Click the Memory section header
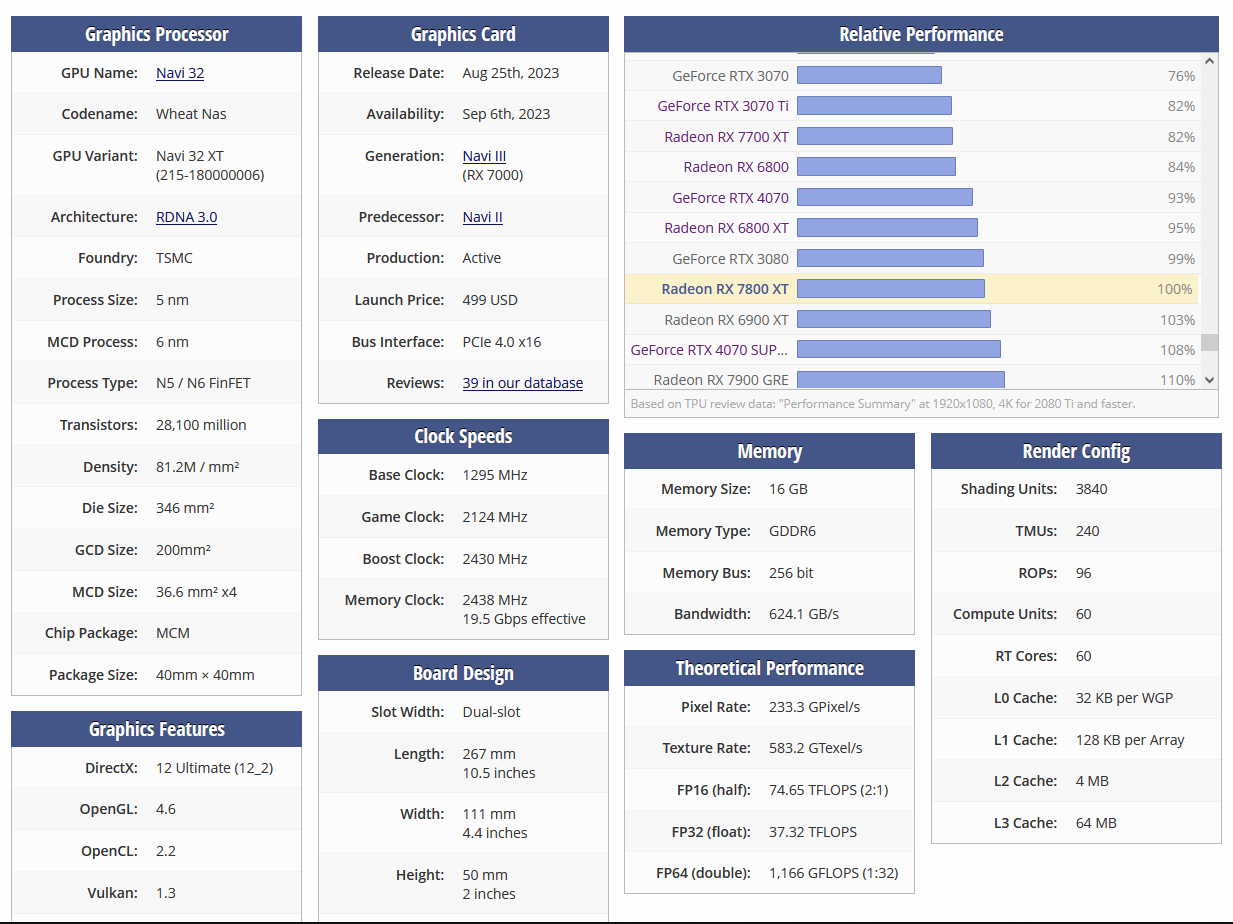This screenshot has width=1233, height=924. [x=769, y=451]
